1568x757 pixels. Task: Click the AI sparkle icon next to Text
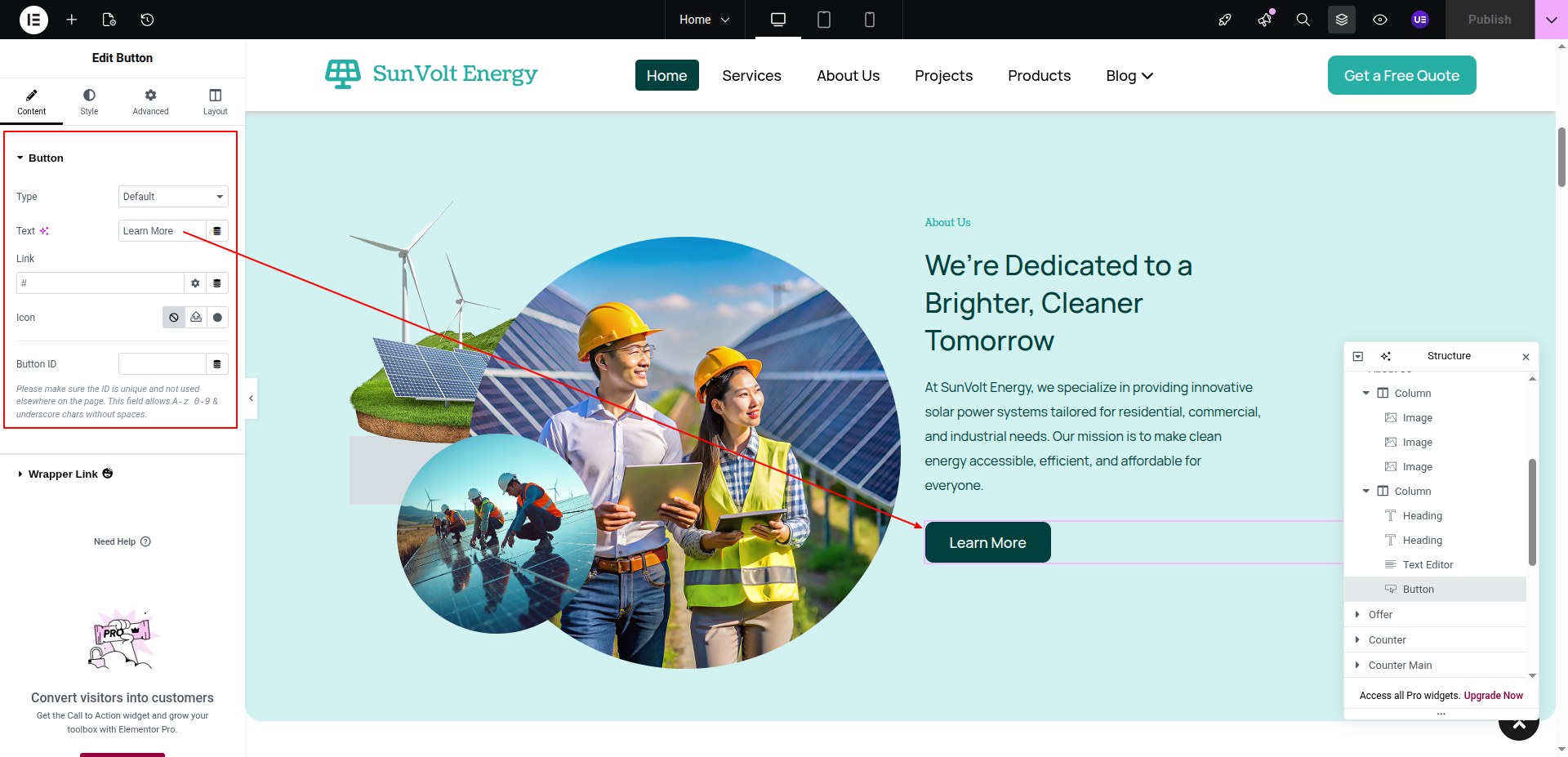(x=44, y=231)
